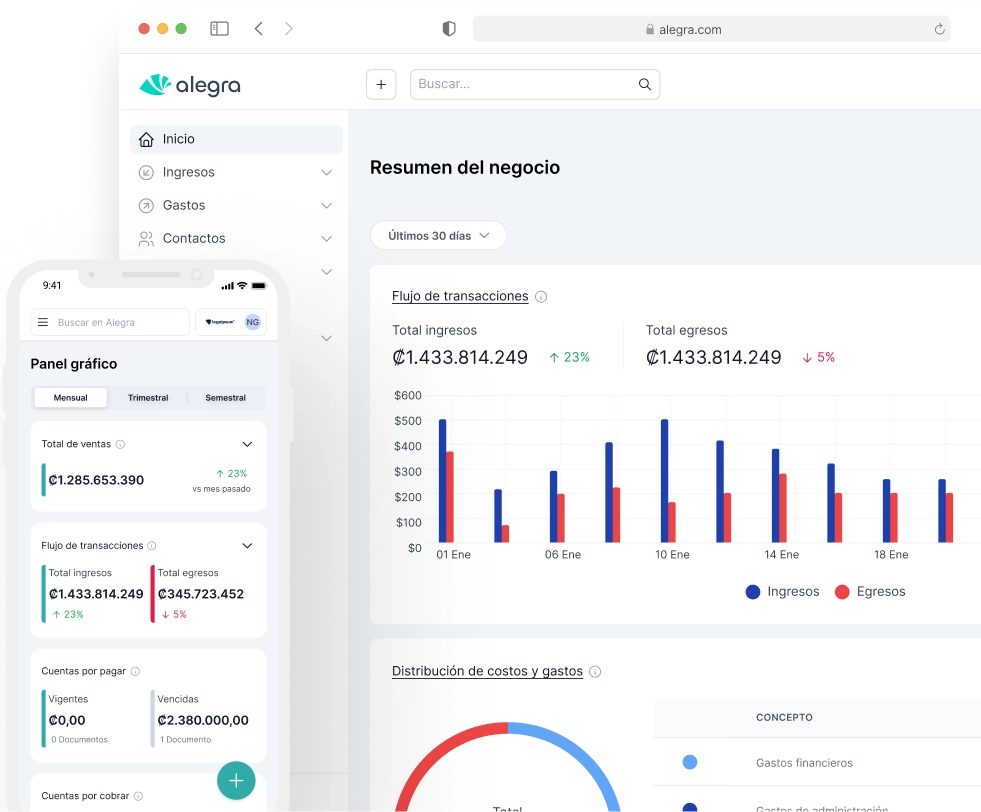This screenshot has width=981, height=812.
Task: Expand the Gastos chevron
Action: (327, 206)
